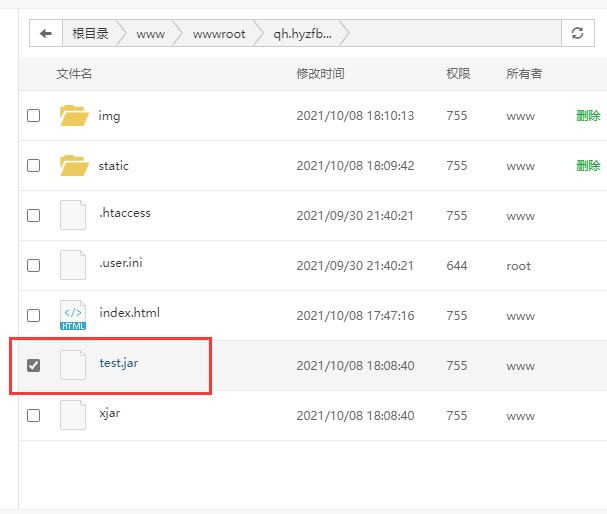Click the 所有者 column header

(524, 74)
